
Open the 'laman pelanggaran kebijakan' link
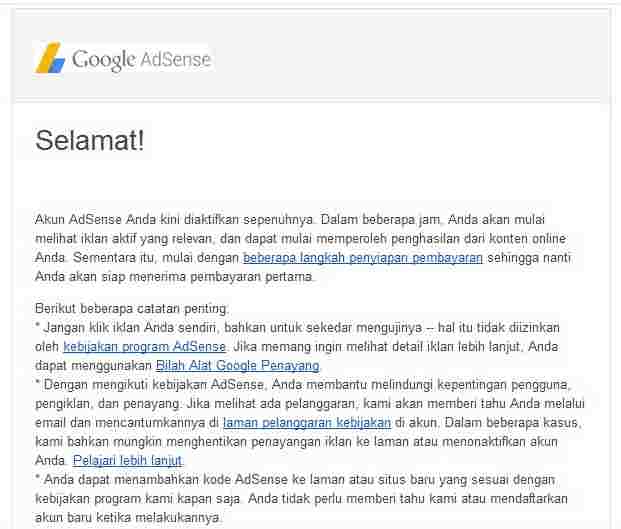pyautogui.click(x=307, y=423)
